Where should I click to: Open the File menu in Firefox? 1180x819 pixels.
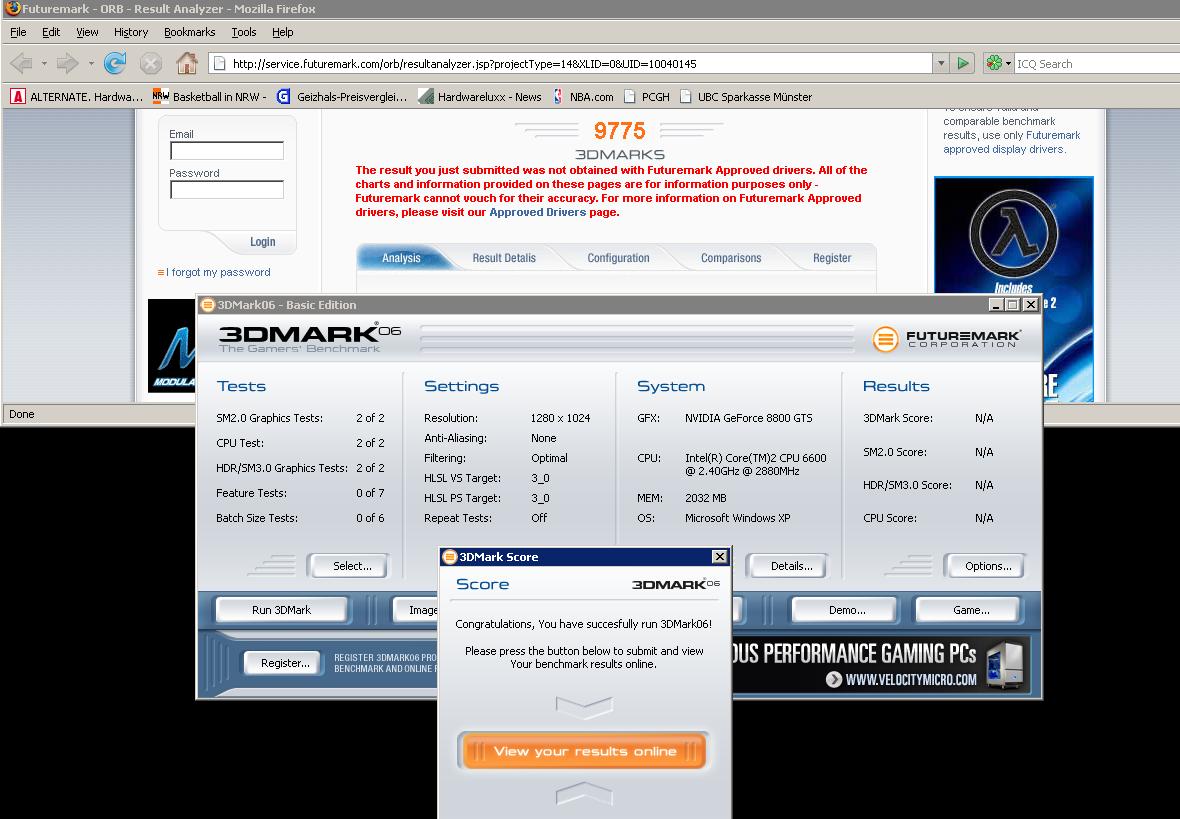click(18, 32)
